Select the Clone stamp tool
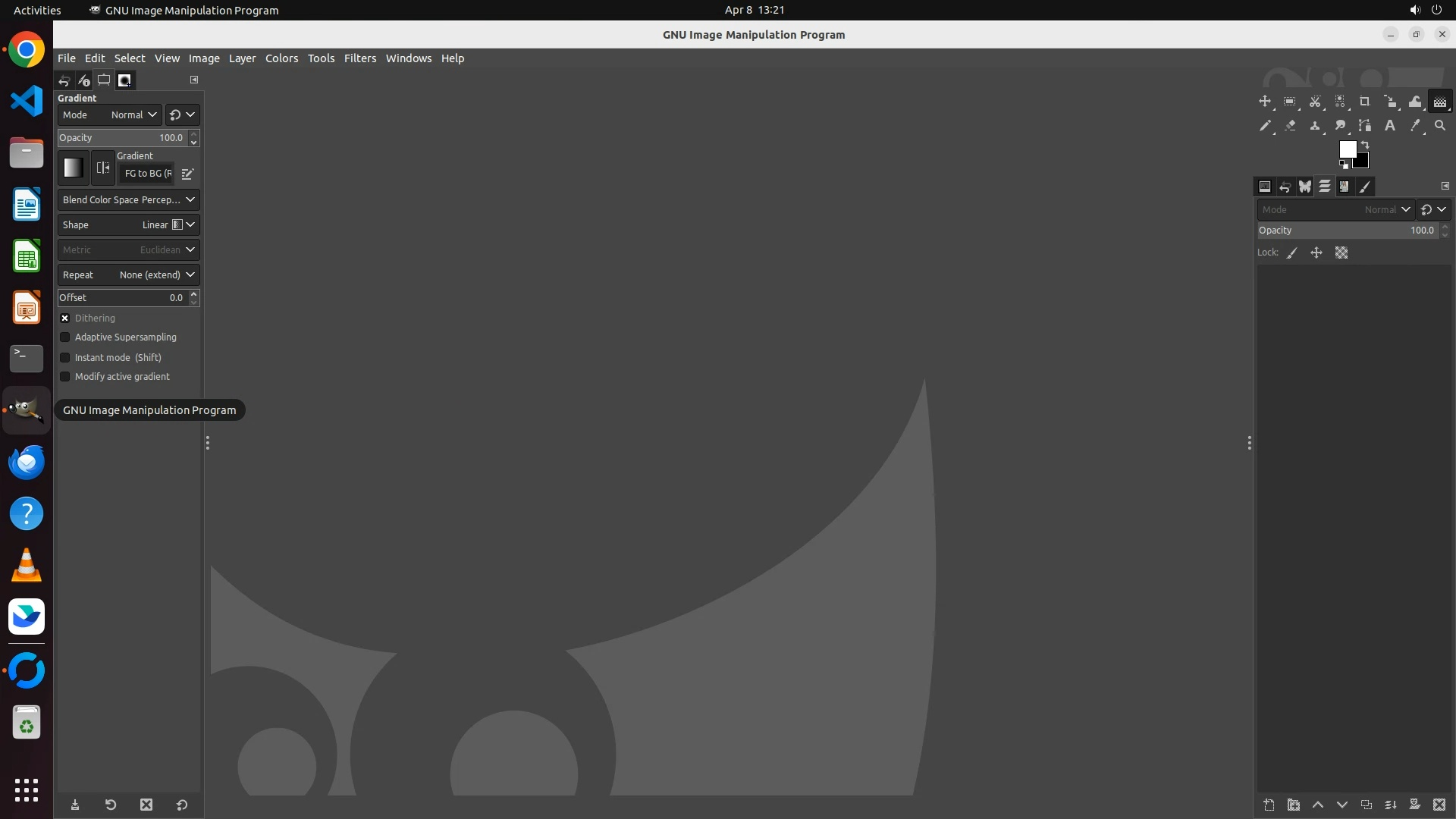This screenshot has width=1456, height=819. (x=1315, y=126)
